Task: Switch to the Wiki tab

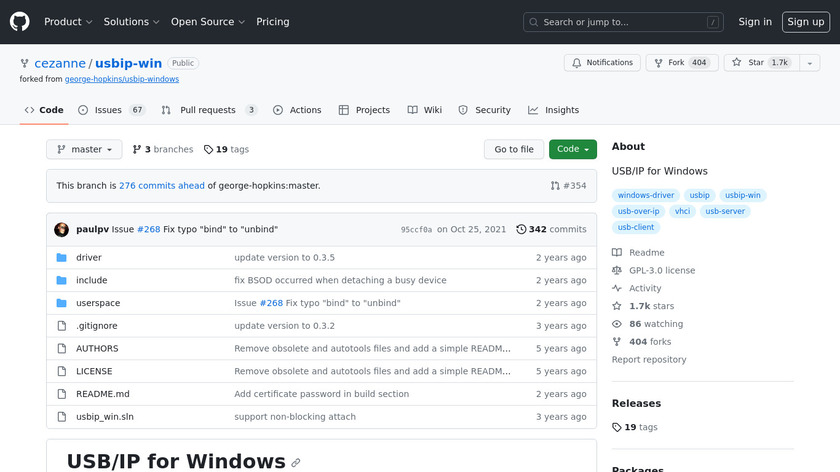Action: 425,110
